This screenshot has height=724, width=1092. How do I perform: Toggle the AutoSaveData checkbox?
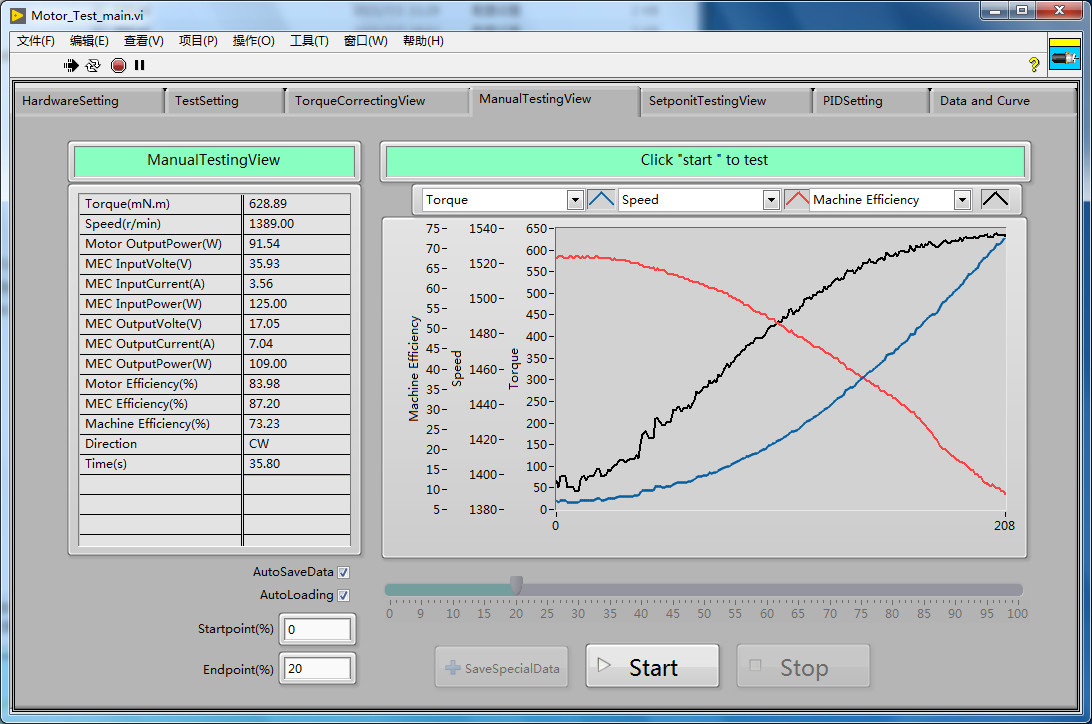tap(343, 572)
